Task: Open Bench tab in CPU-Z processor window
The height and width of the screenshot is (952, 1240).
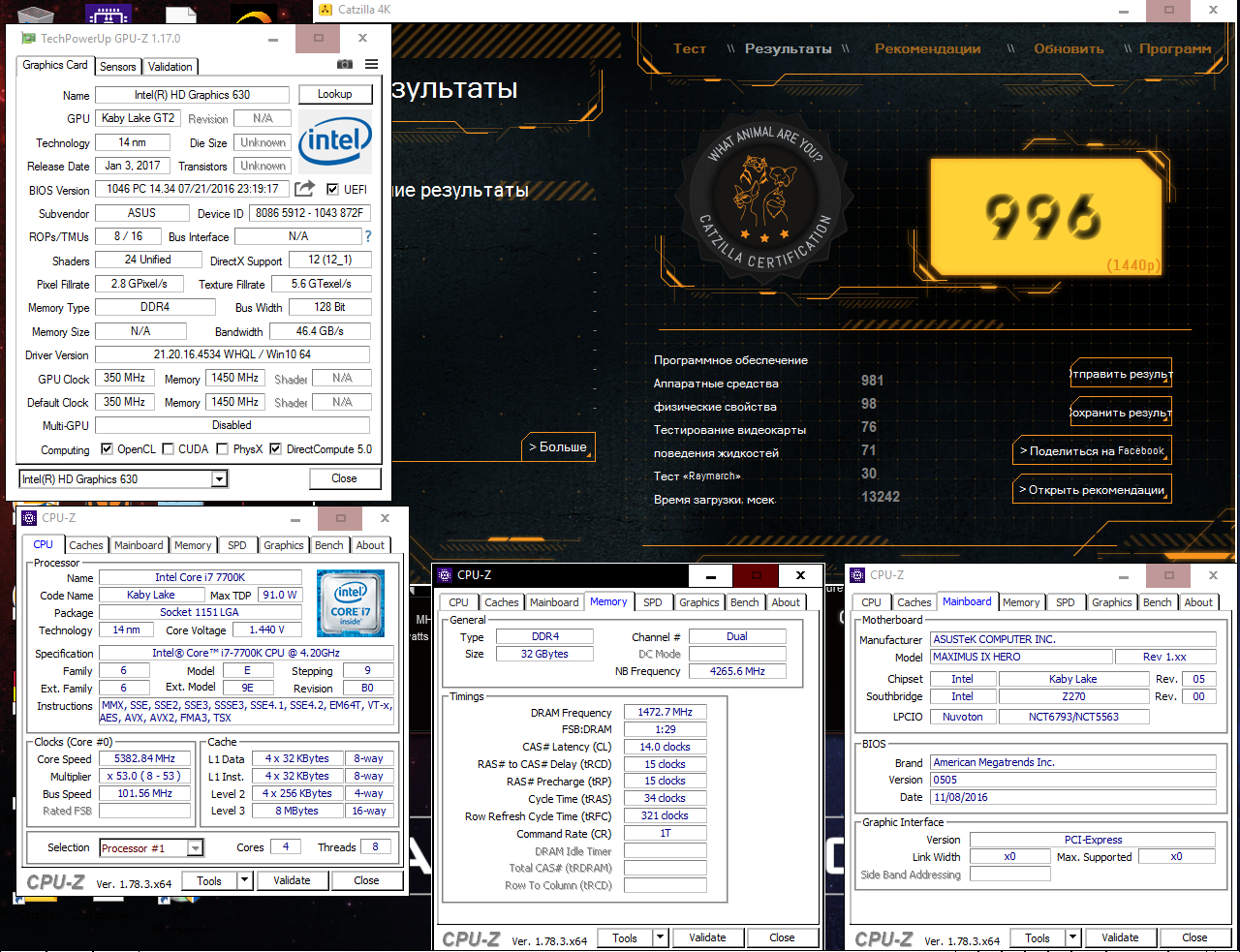Action: click(328, 545)
